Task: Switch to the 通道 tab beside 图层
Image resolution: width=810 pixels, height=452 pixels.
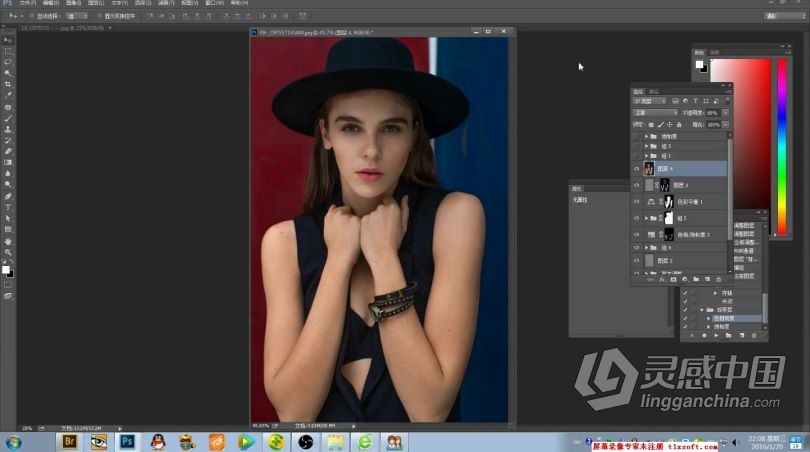Action: pyautogui.click(x=653, y=91)
